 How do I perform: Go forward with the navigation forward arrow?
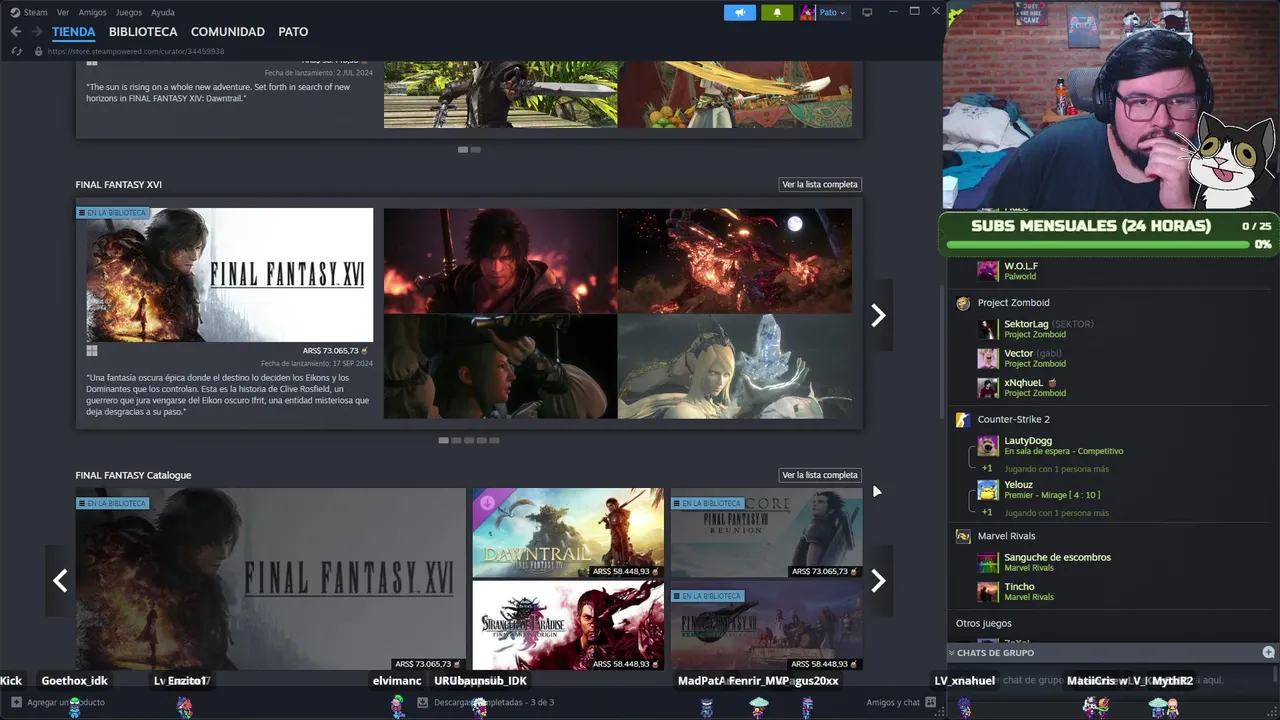pos(37,32)
